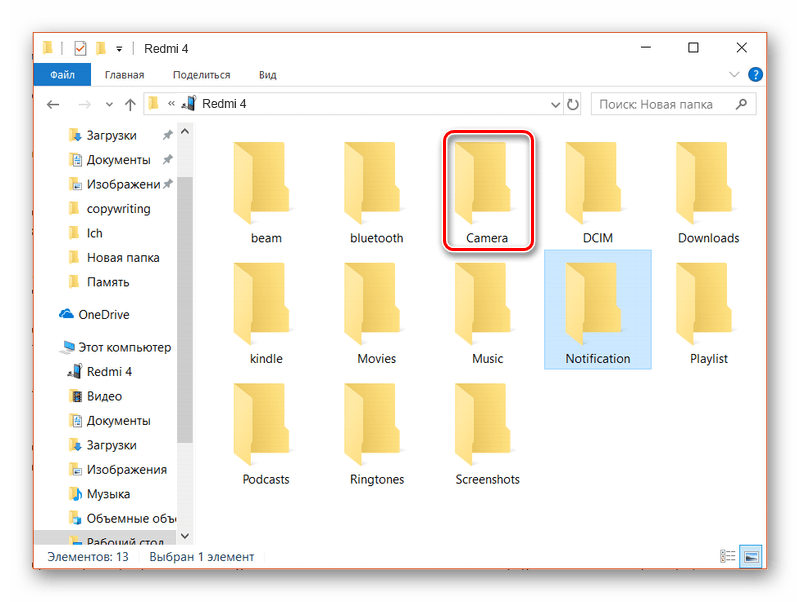Open the Quick Access Toolbar customize dropdown
This screenshot has width=800, height=602.
[x=119, y=49]
